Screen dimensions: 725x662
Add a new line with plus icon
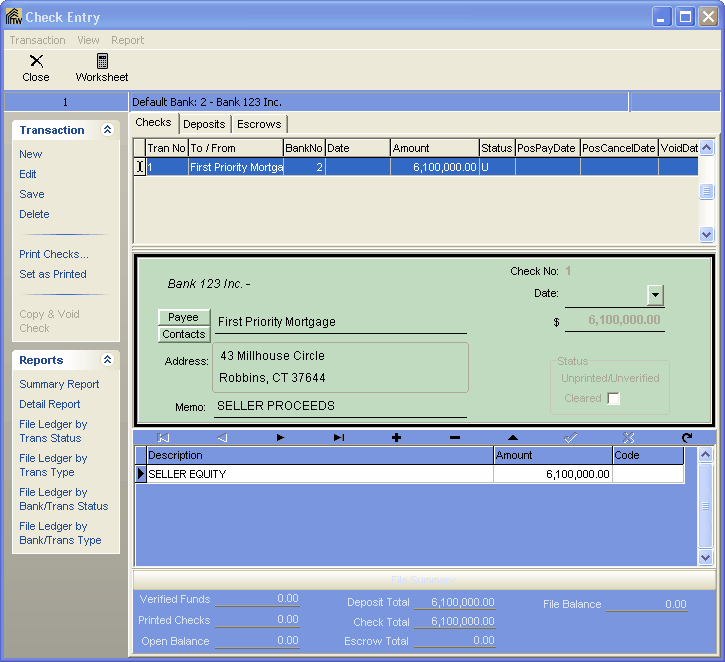point(396,438)
